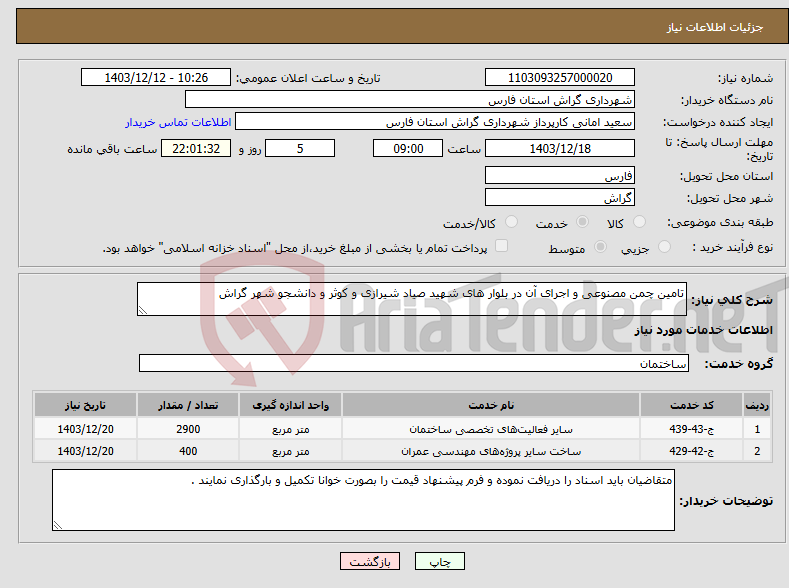This screenshot has height=588, width=789.
Task: Click service code ج-42-429 cell
Action: pyautogui.click(x=692, y=451)
